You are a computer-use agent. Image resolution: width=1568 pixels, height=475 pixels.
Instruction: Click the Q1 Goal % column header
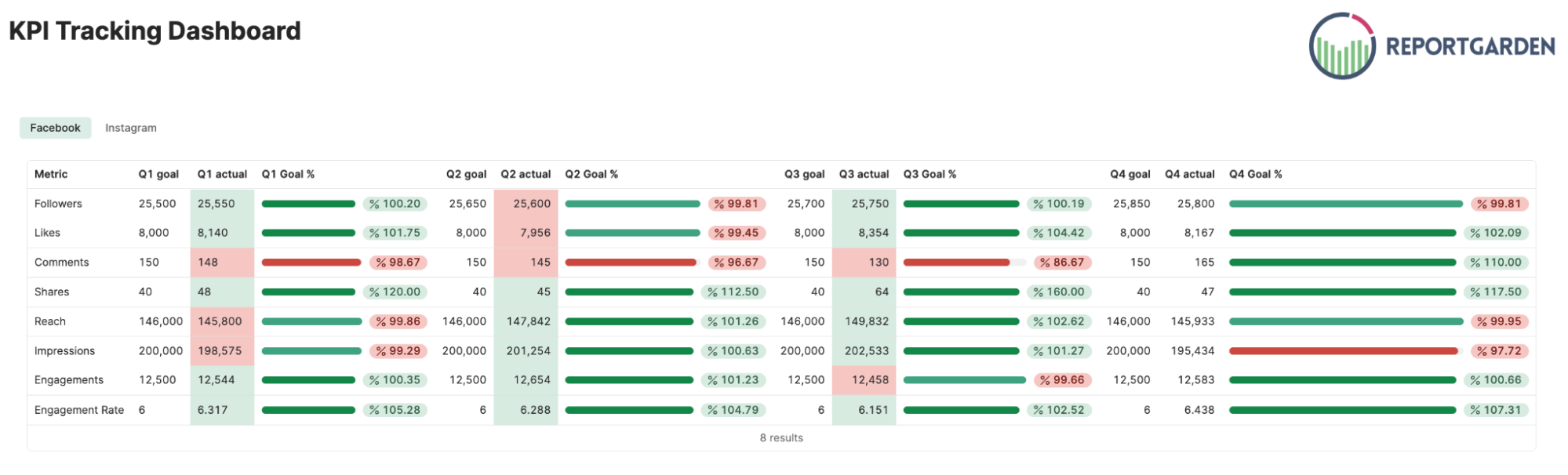tap(288, 174)
